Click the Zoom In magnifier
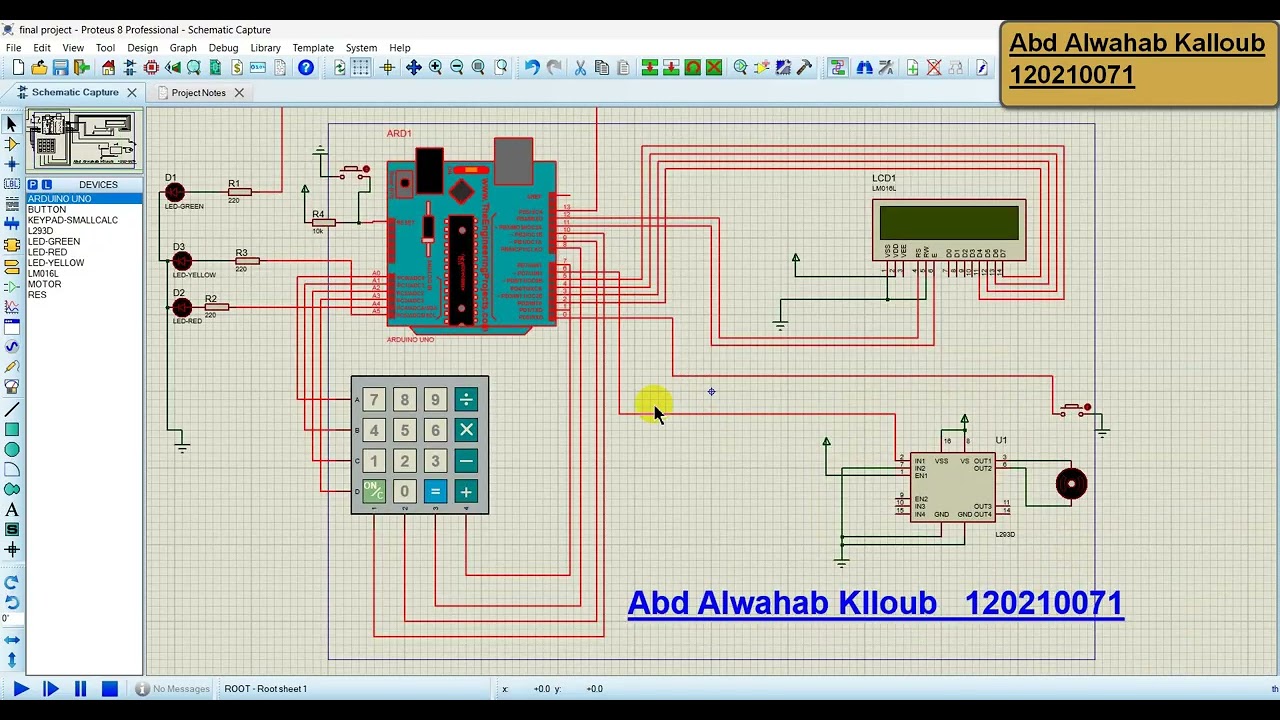Image resolution: width=1280 pixels, height=720 pixels. tap(435, 68)
